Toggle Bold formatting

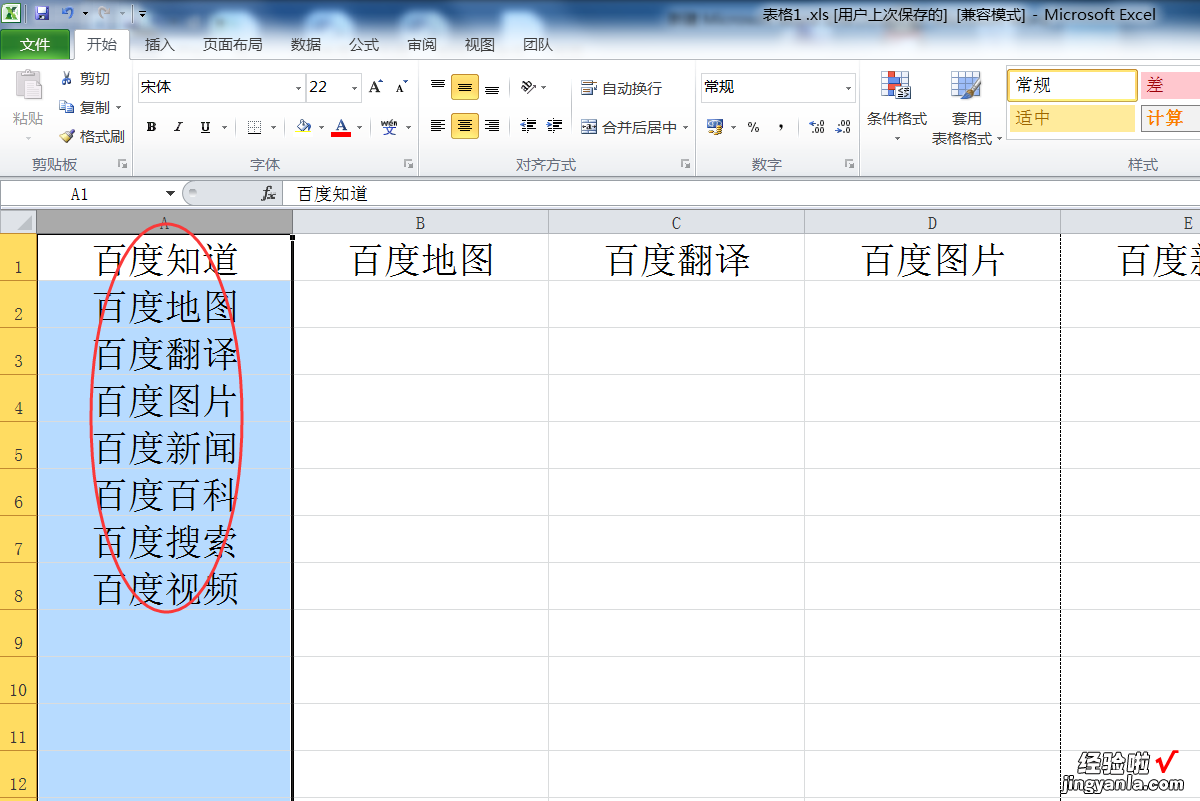pos(151,127)
